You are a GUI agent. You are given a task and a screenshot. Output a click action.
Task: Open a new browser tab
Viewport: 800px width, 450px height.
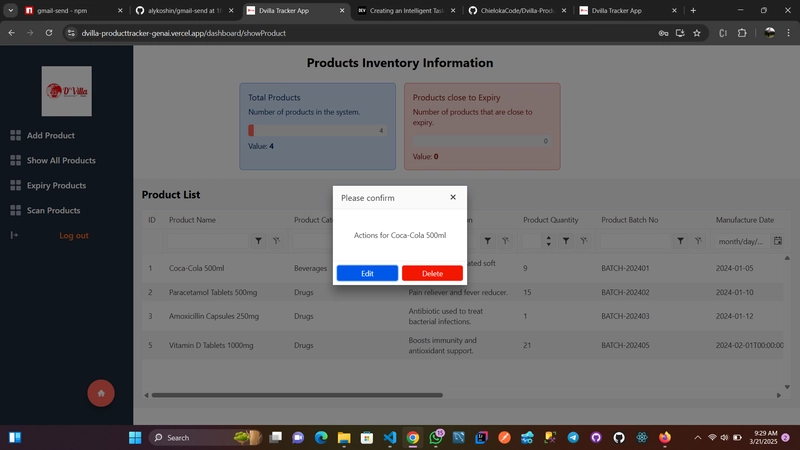tap(693, 10)
